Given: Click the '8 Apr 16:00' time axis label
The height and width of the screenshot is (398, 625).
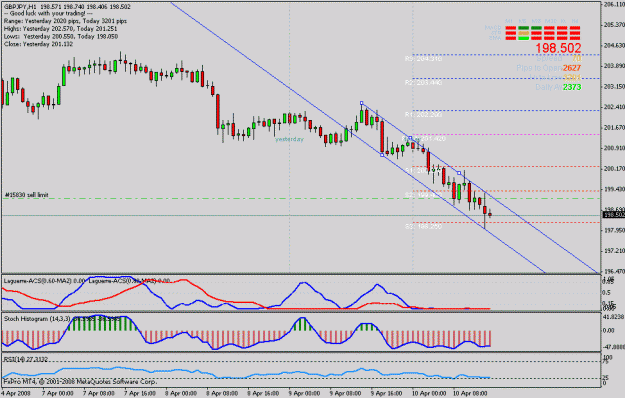Looking at the screenshot, I should coord(263,393).
